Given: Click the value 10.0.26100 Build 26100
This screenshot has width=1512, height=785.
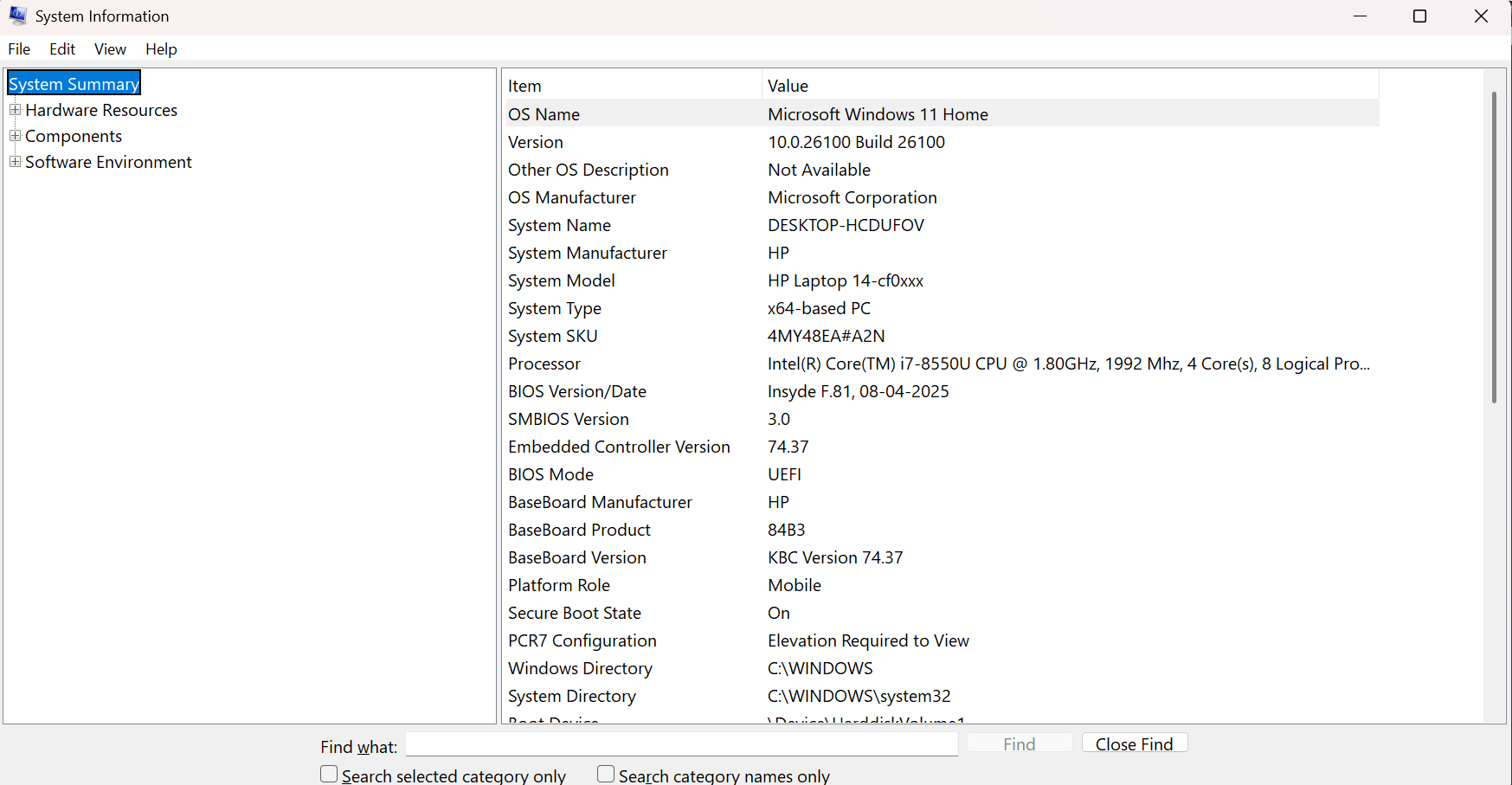Looking at the screenshot, I should pos(856,142).
